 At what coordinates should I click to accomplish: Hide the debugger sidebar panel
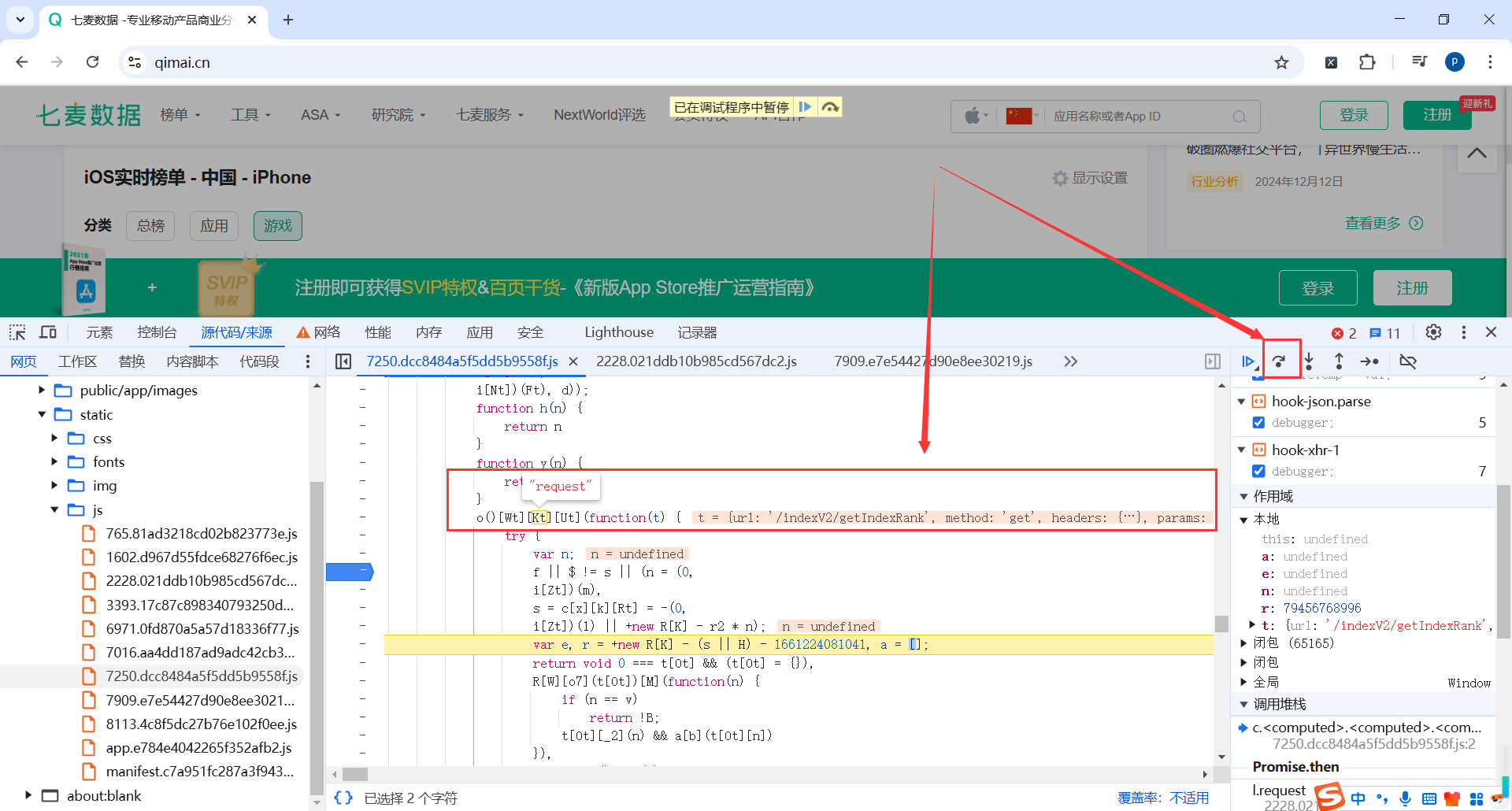[1213, 361]
